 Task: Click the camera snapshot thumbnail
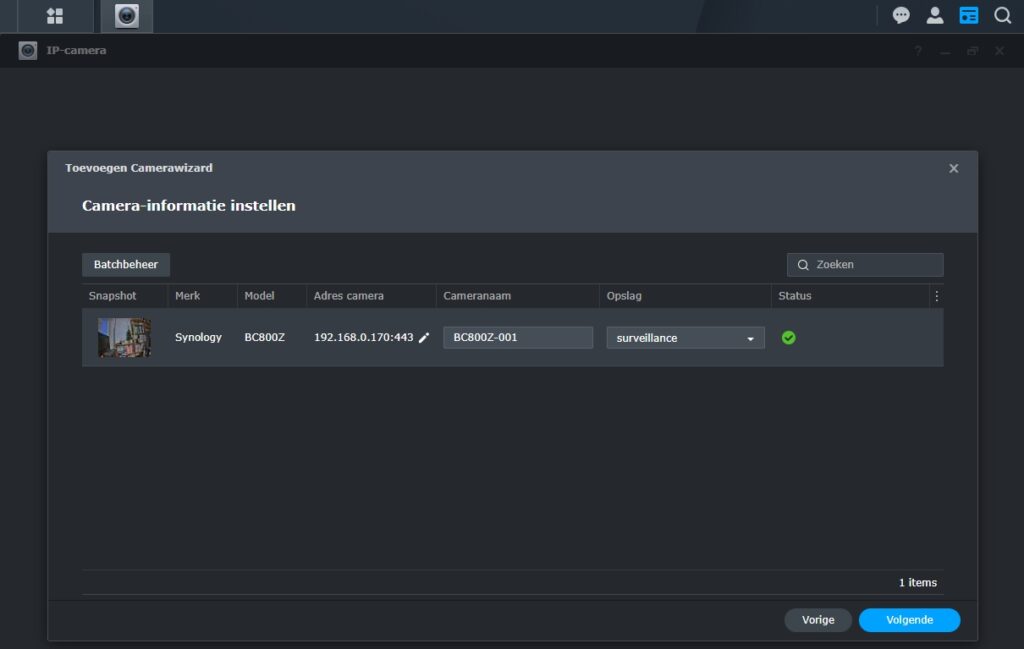[124, 338]
